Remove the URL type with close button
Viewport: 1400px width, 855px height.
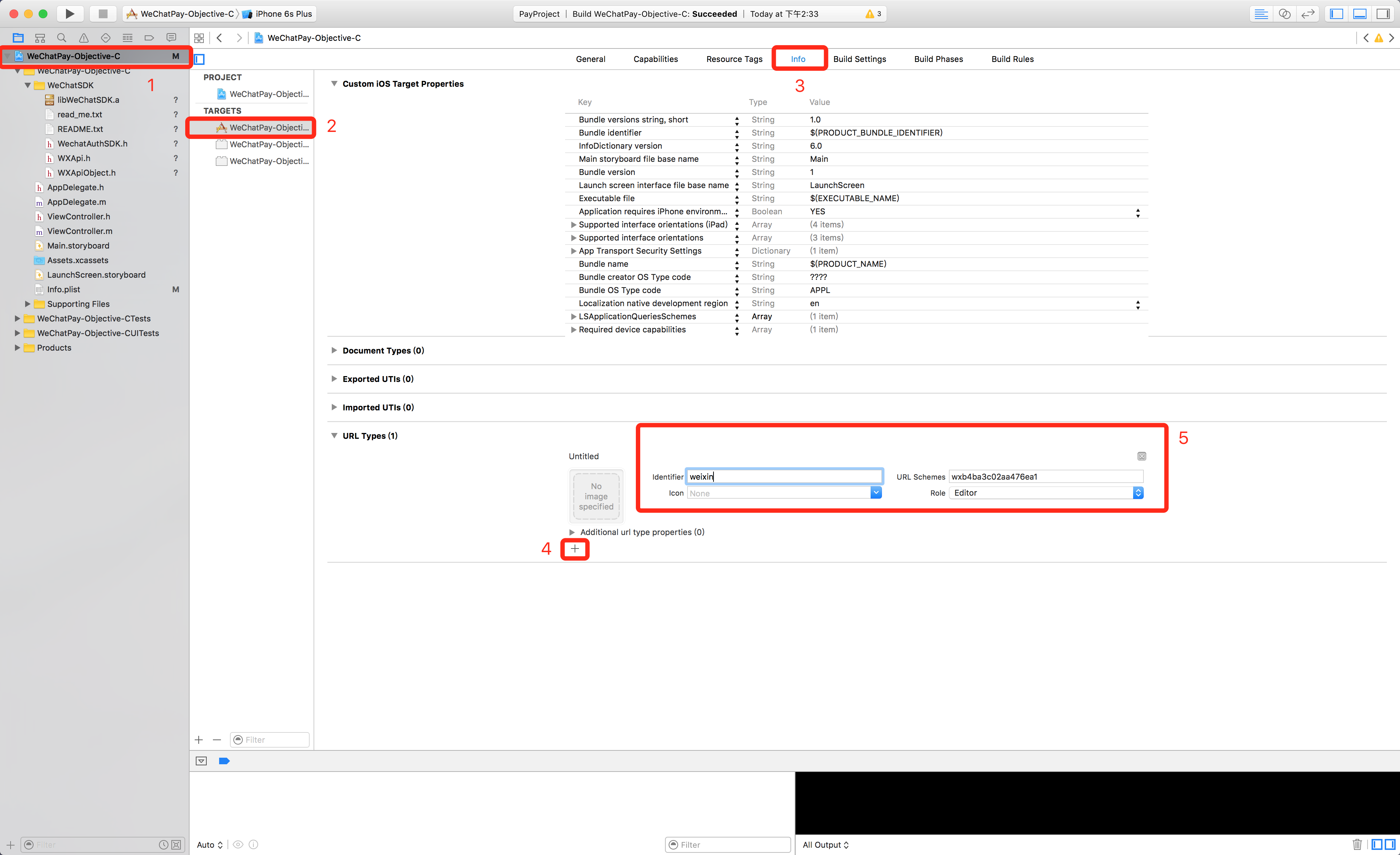click(x=1142, y=456)
